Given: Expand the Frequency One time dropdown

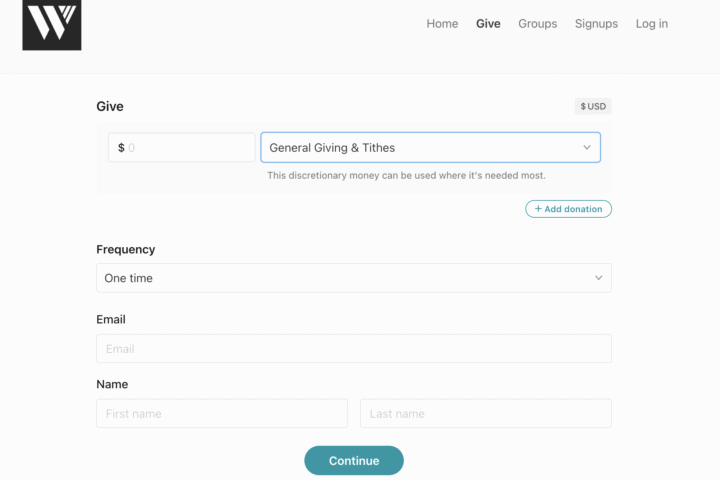Looking at the screenshot, I should coord(340,278).
